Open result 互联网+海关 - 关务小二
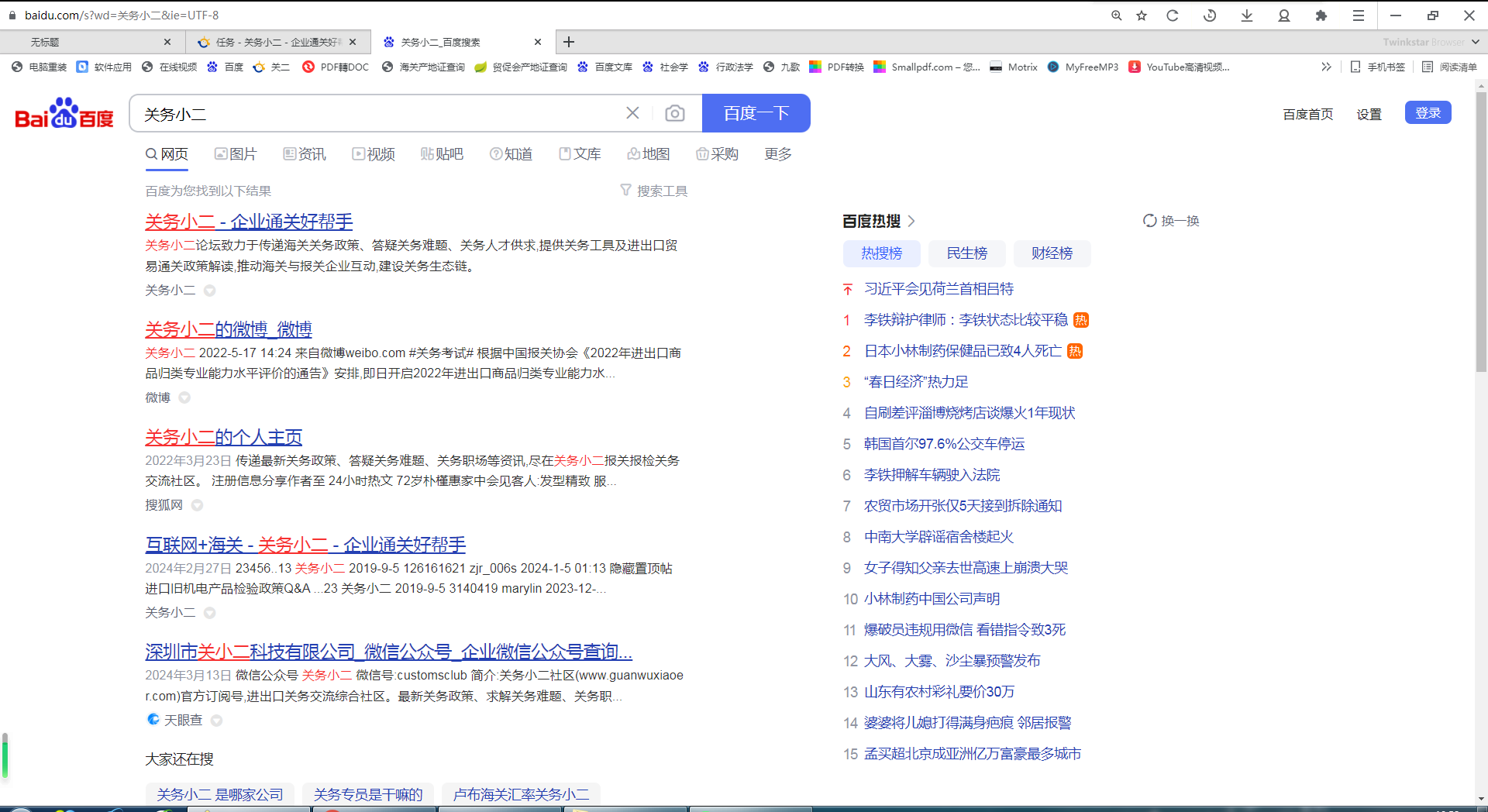1488x812 pixels. click(x=305, y=545)
